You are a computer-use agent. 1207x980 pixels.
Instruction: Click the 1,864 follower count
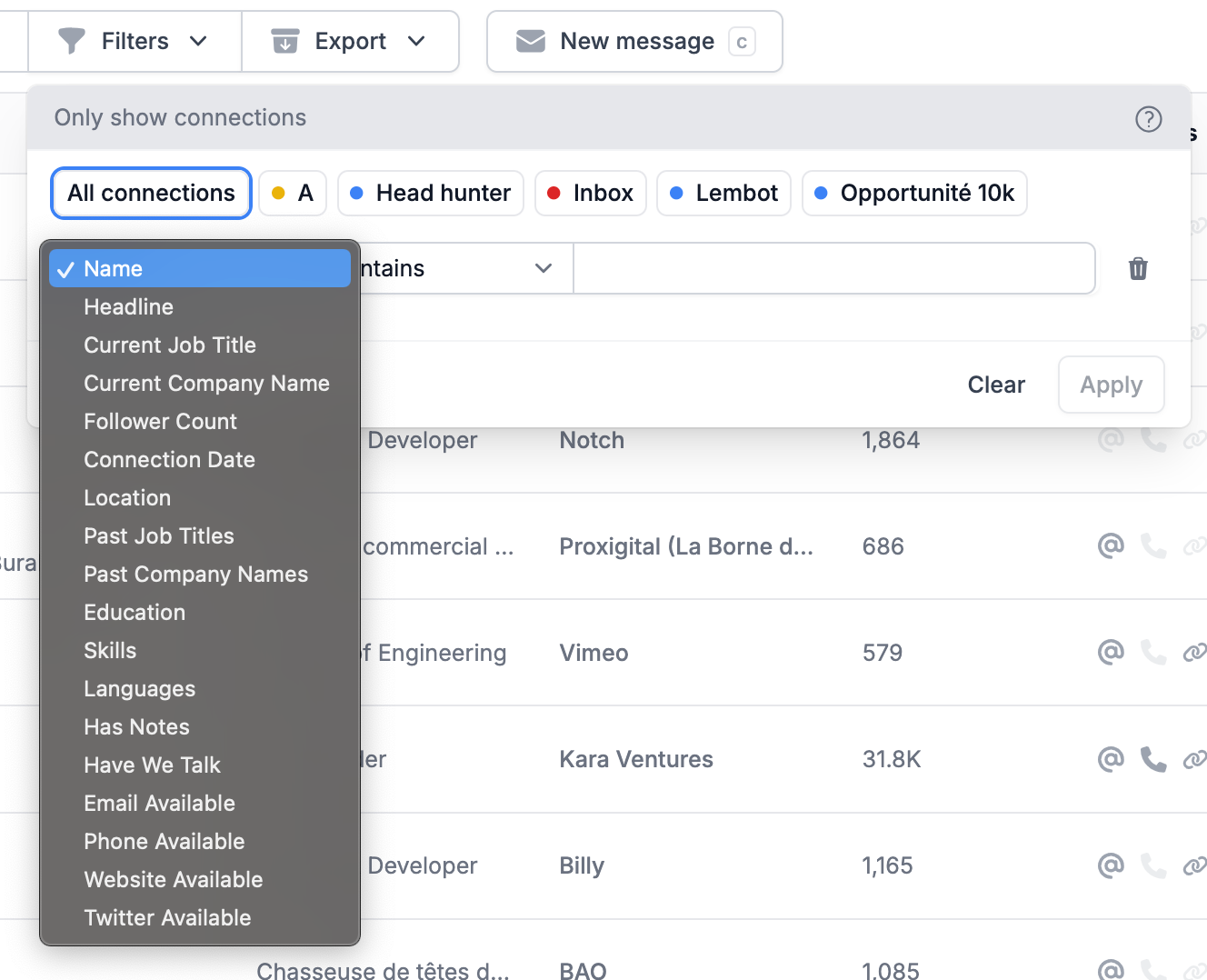coord(891,440)
